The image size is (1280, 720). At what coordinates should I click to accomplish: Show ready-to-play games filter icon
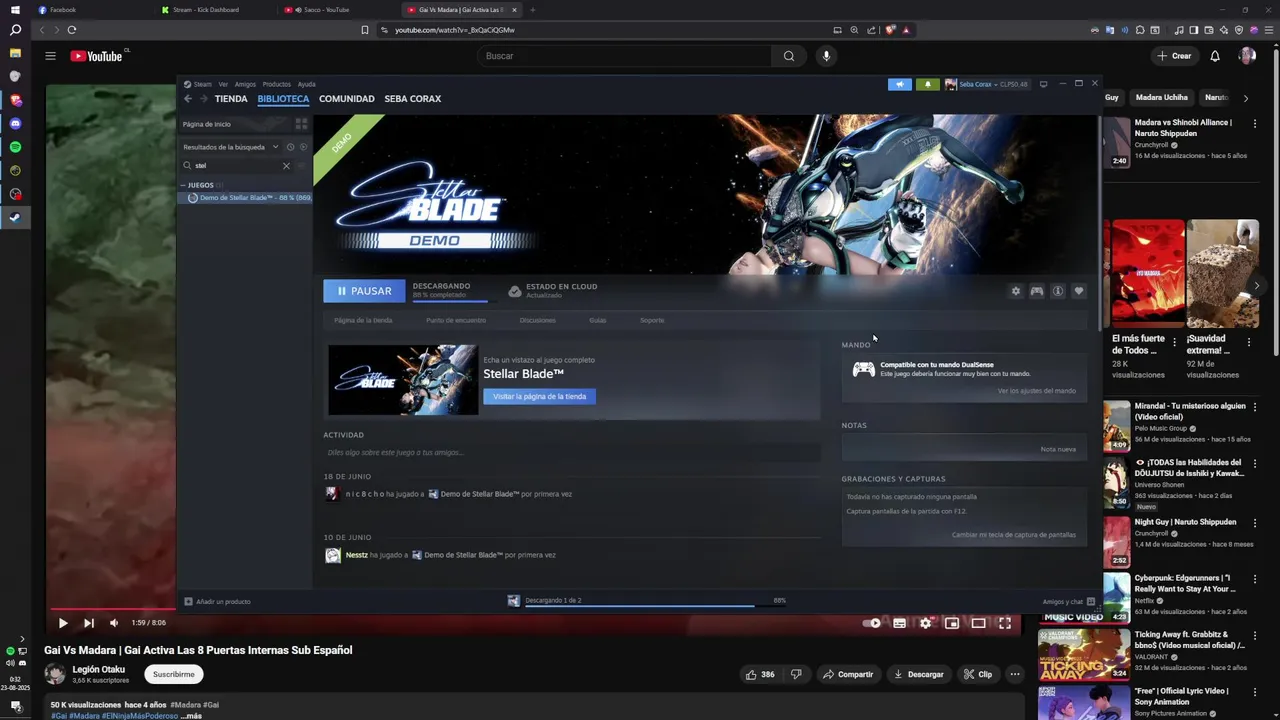303,147
